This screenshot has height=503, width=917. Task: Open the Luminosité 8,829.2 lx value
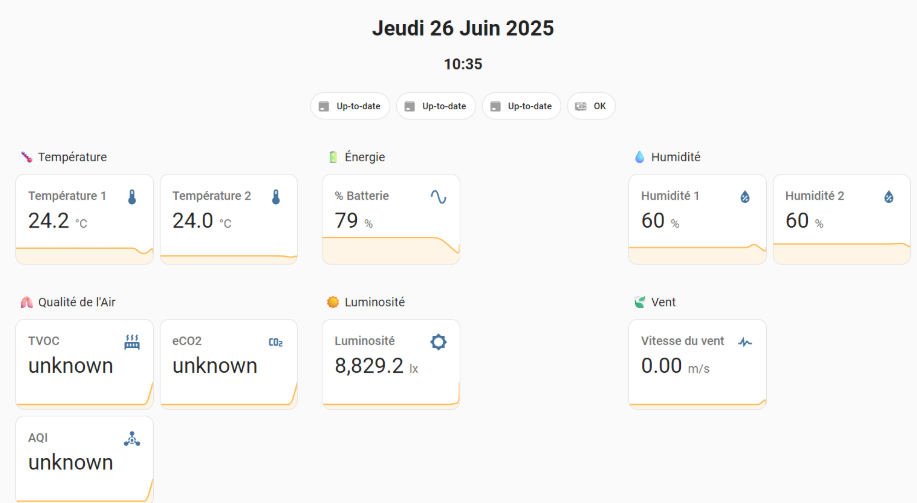pyautogui.click(x=377, y=366)
